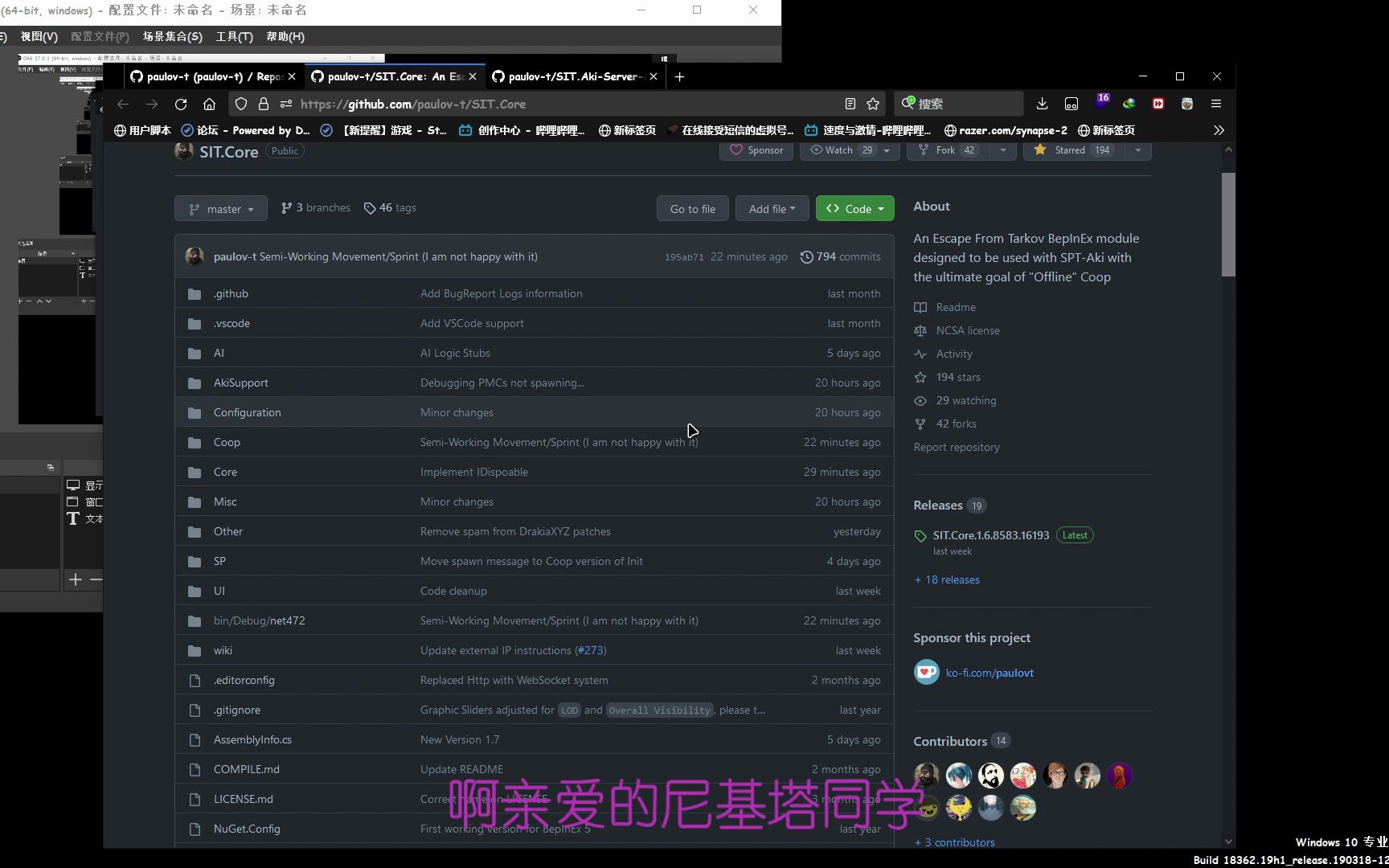Open the site lock security info

coord(263,104)
